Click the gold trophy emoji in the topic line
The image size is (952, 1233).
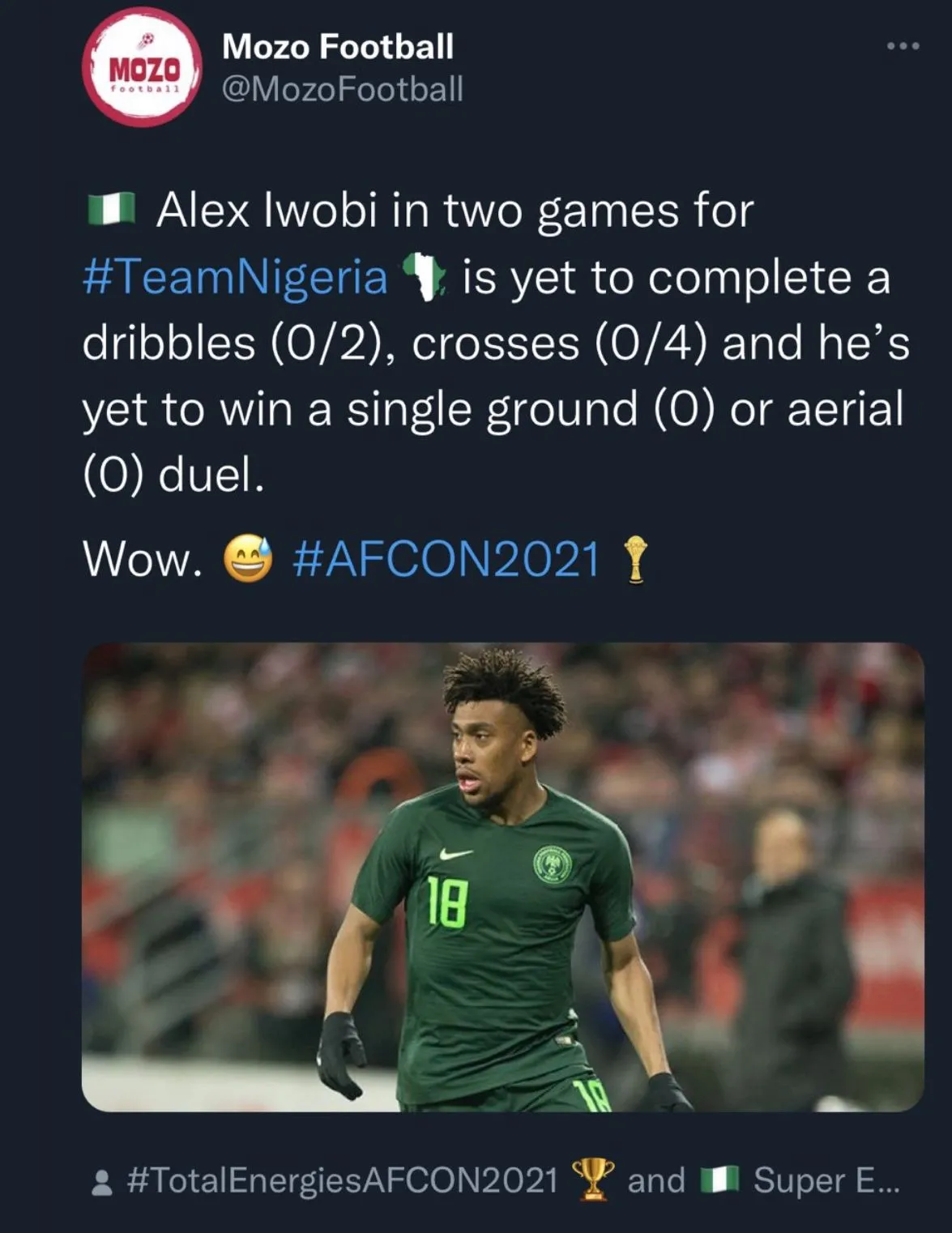[593, 1180]
